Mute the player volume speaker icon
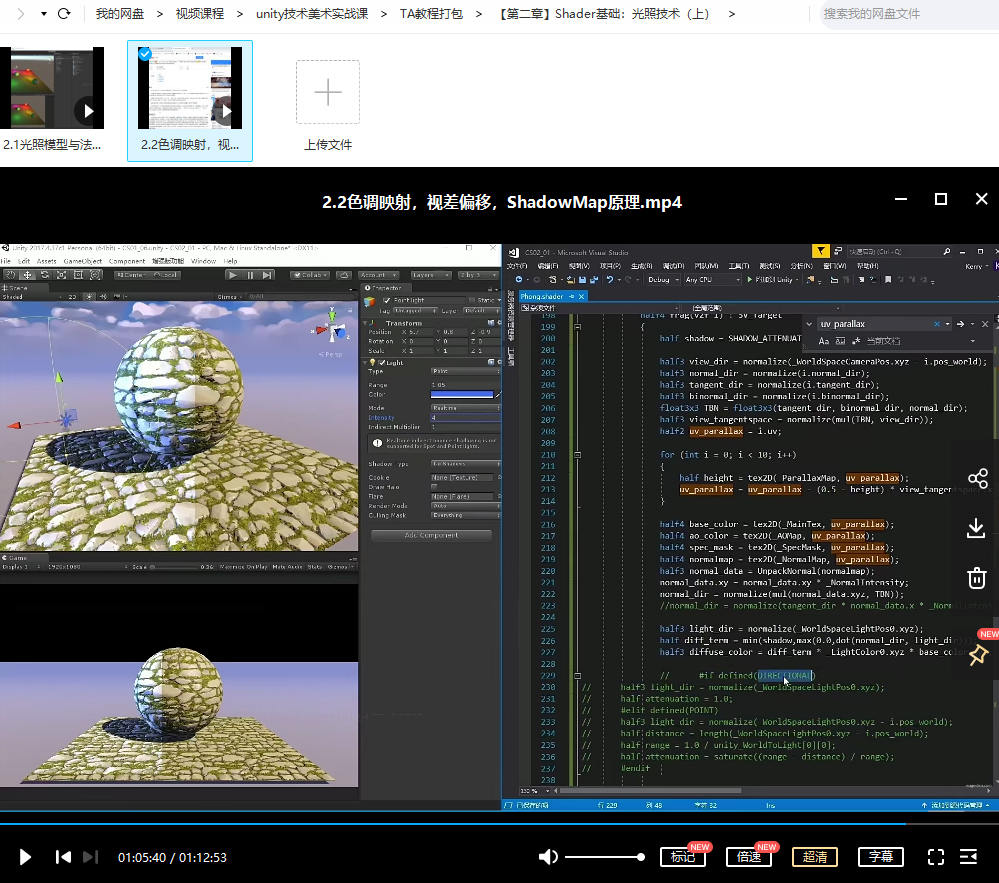This screenshot has width=999, height=883. coord(548,857)
